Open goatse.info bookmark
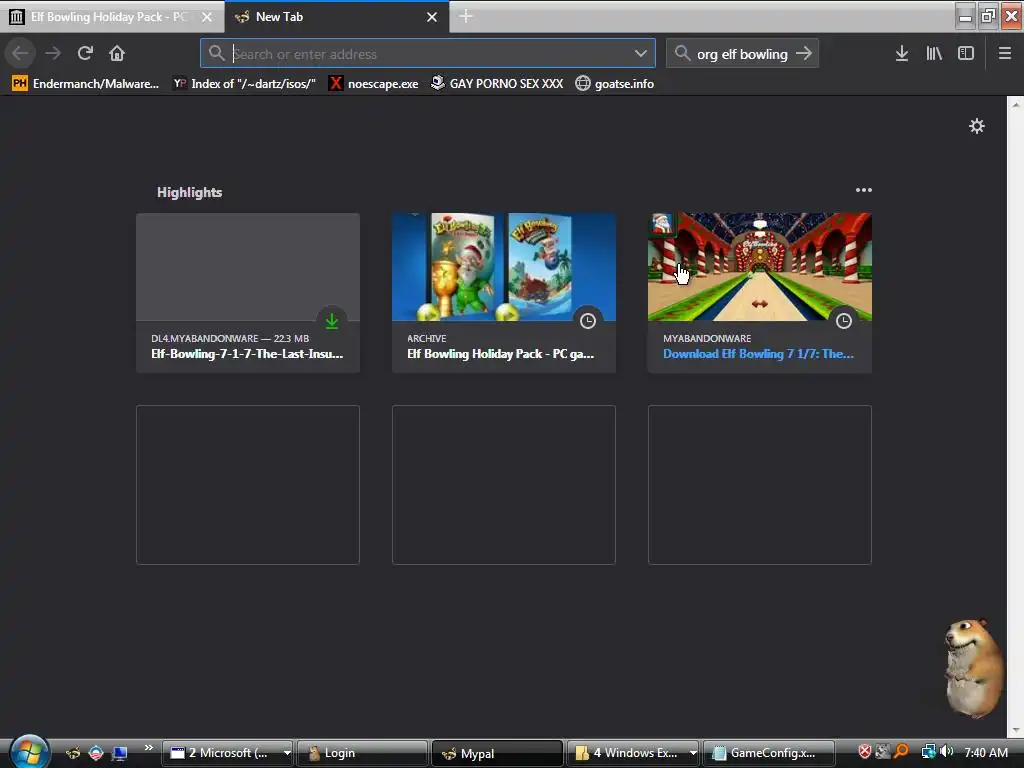 615,84
